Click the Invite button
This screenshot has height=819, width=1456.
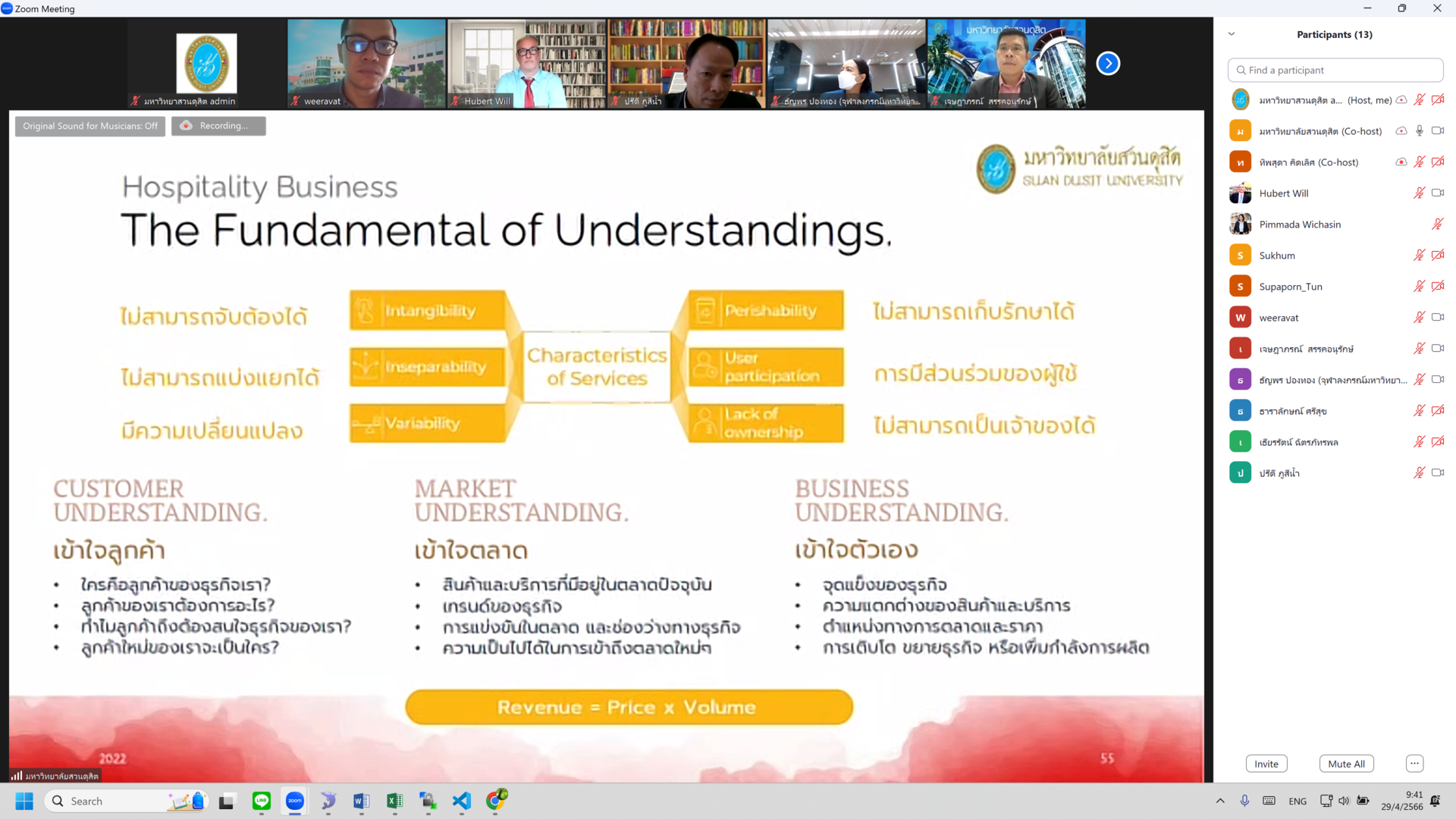click(1266, 764)
